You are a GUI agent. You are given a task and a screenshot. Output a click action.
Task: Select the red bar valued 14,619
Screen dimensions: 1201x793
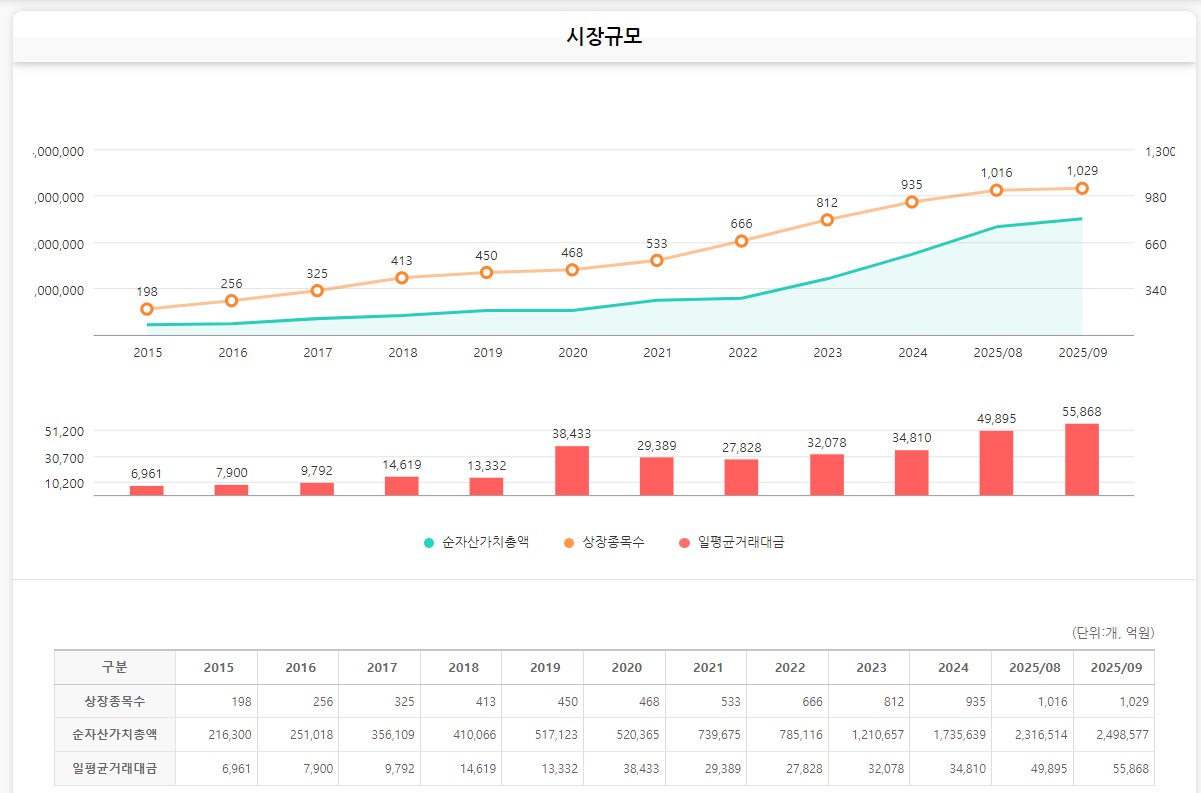pyautogui.click(x=402, y=486)
